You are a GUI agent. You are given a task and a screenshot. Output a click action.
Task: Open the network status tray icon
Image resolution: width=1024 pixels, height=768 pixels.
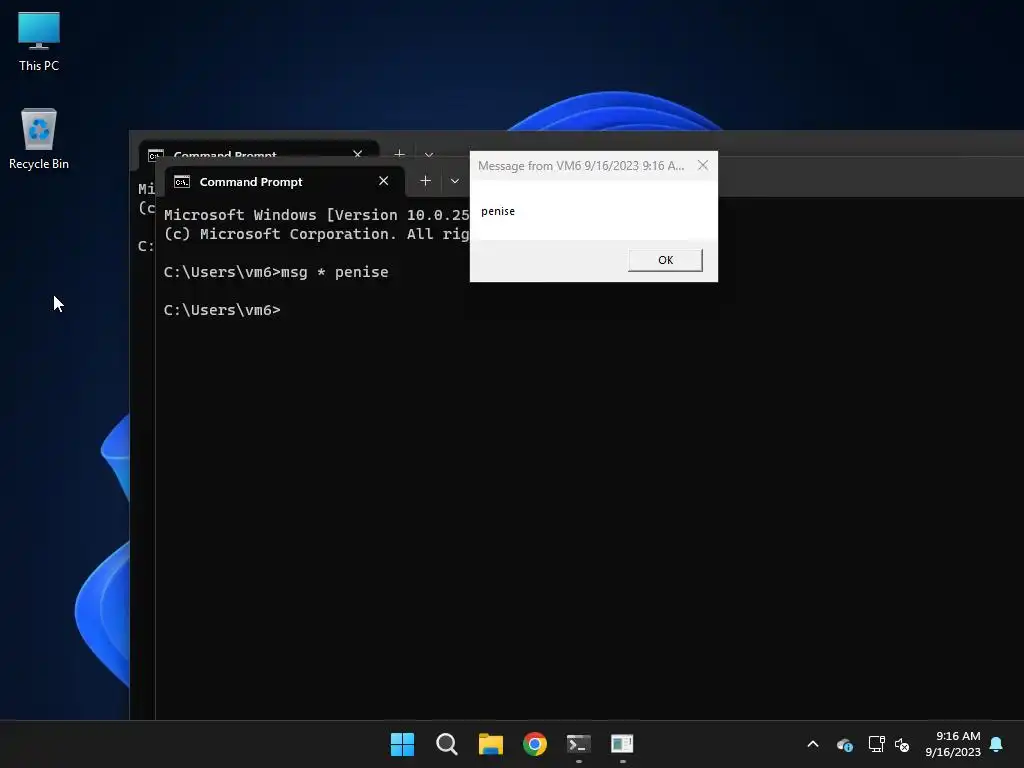pyautogui.click(x=876, y=744)
